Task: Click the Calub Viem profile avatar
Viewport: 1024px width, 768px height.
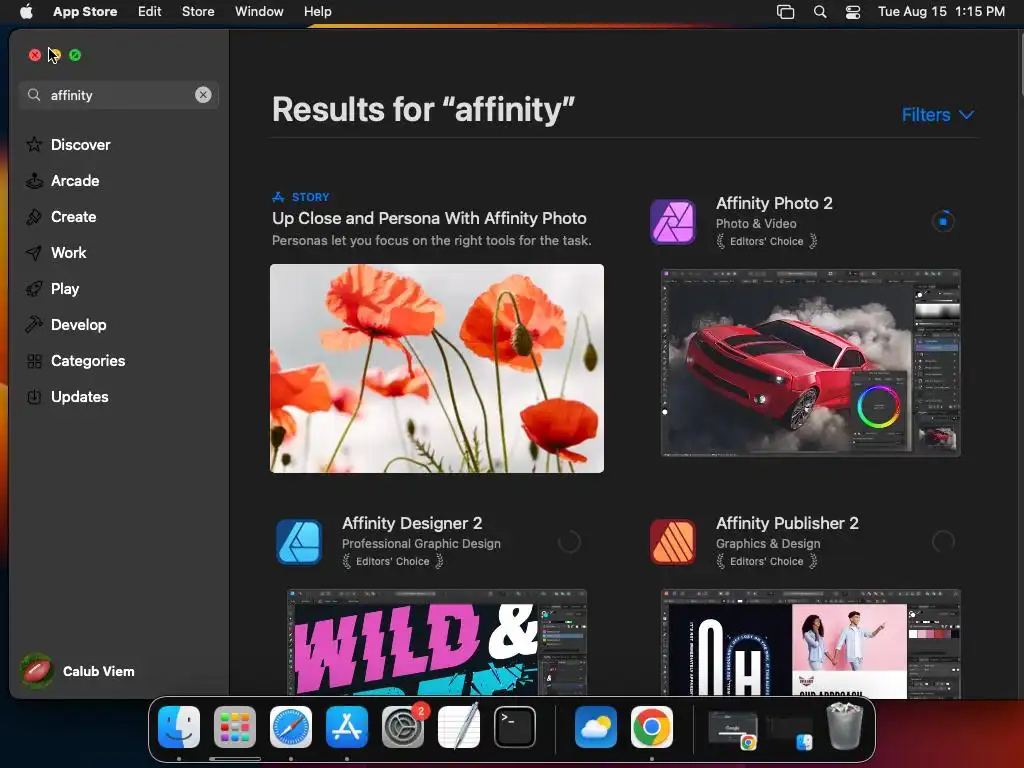Action: point(37,671)
